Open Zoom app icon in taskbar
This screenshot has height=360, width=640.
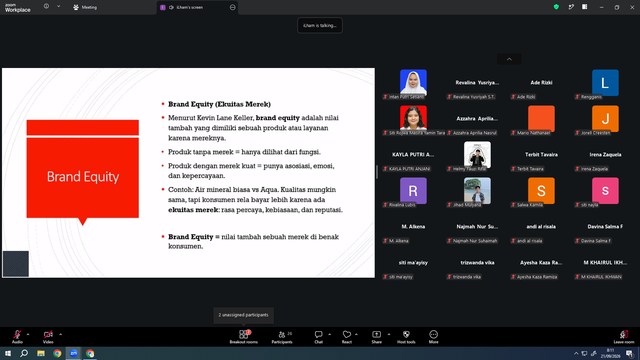point(73,353)
